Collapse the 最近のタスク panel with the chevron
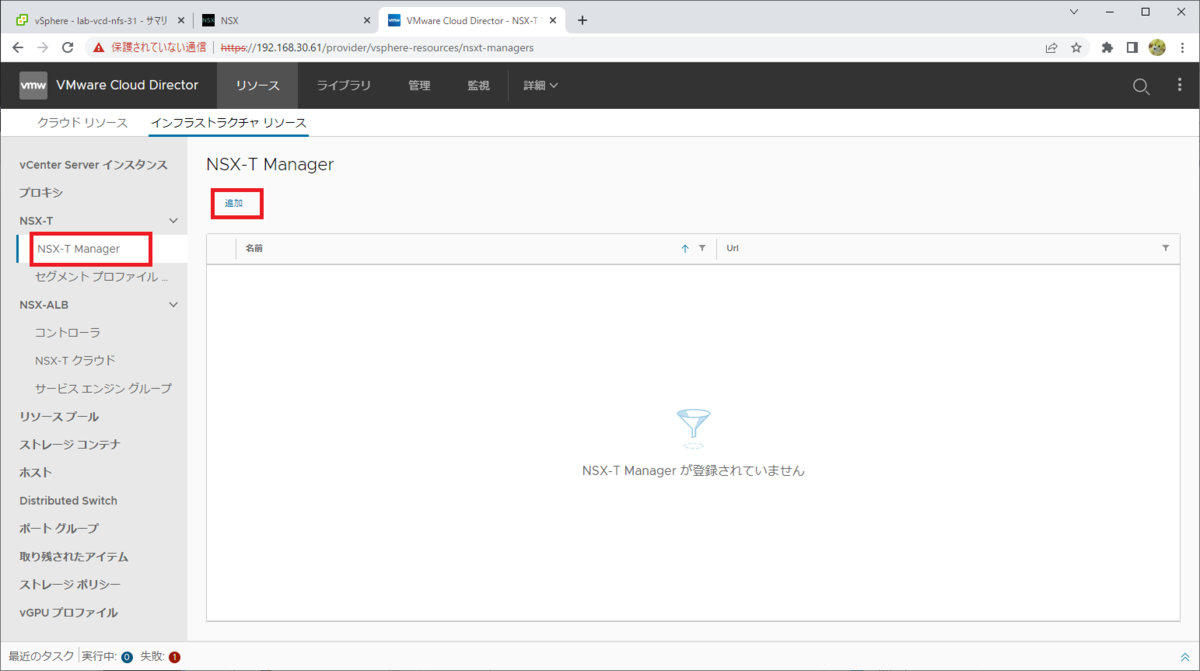Viewport: 1200px width, 671px height. point(1186,656)
